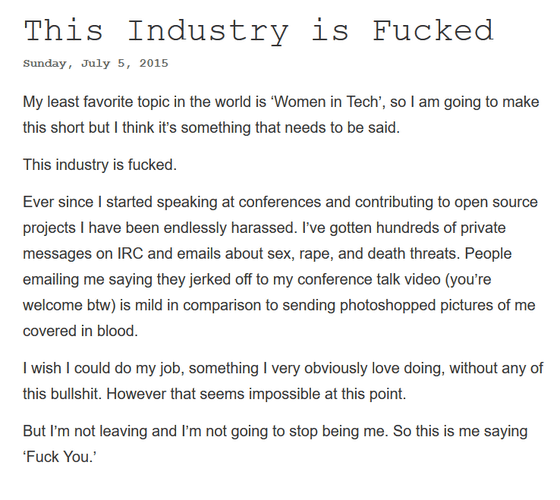The image size is (560, 500).
Task: Click the words 'seems impossible at this point'
Action: tap(301, 394)
